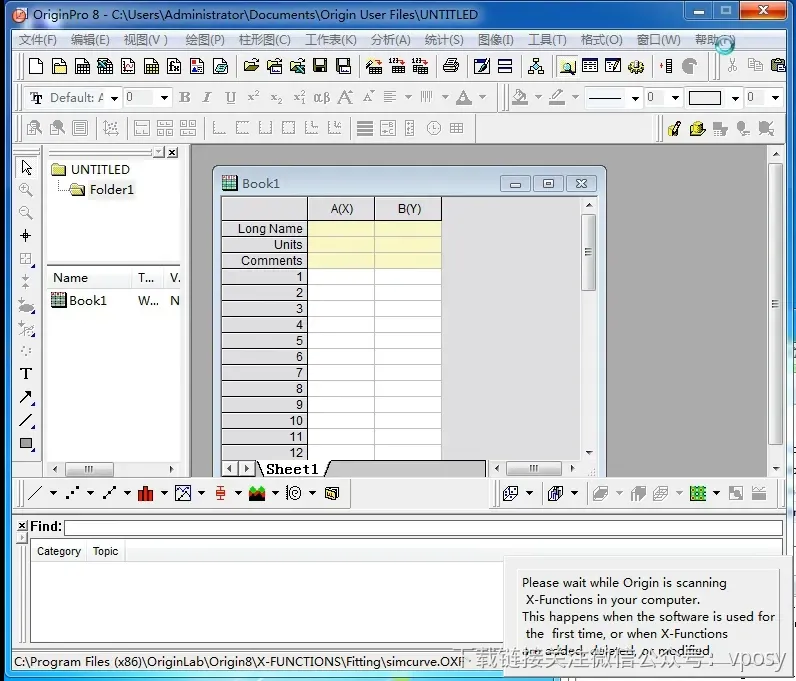
Task: Click the Area plot icon
Action: tap(257, 493)
